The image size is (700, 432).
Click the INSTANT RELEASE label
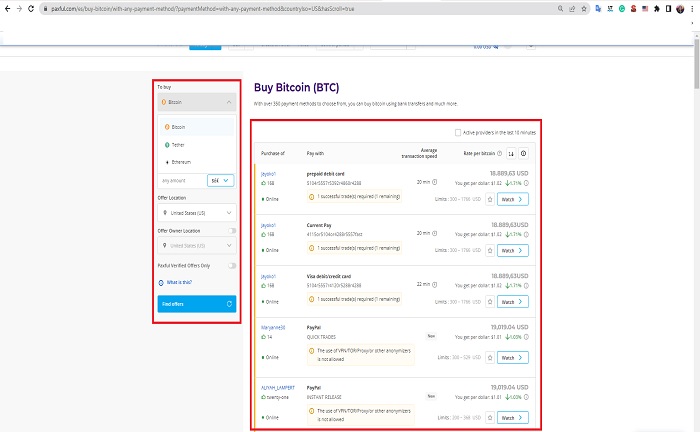click(x=324, y=397)
